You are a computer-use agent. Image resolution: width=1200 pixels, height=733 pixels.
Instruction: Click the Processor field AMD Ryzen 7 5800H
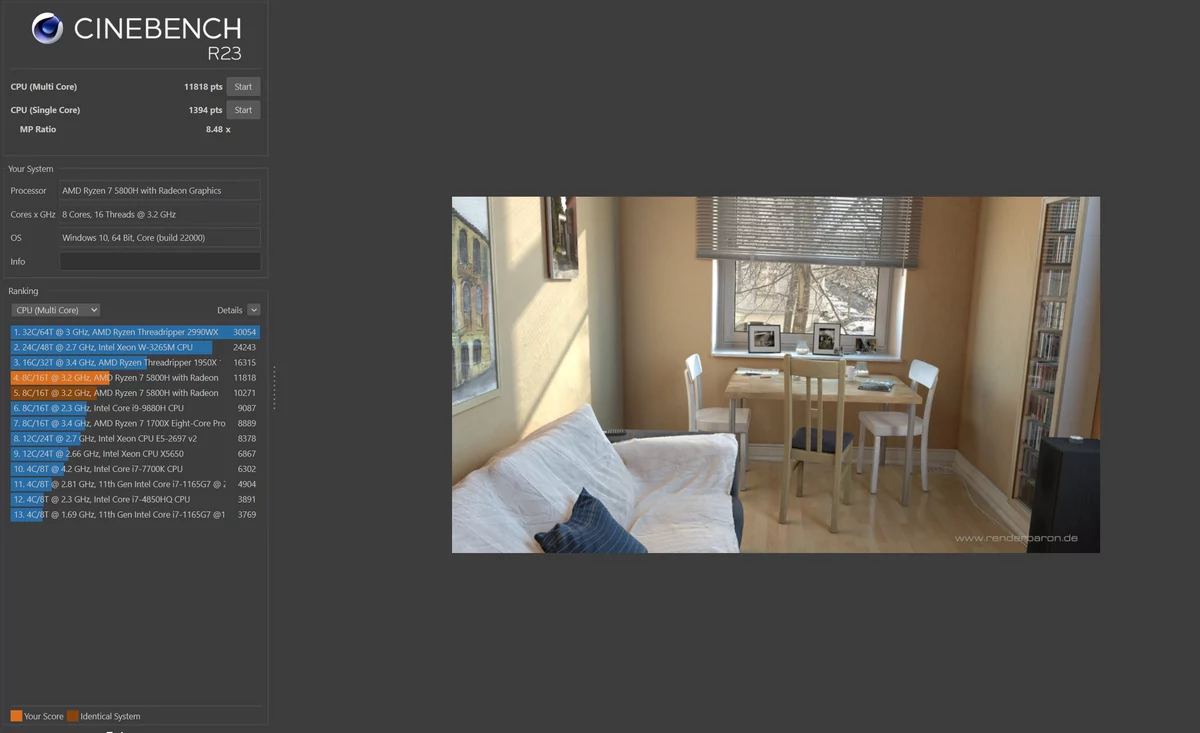click(160, 190)
